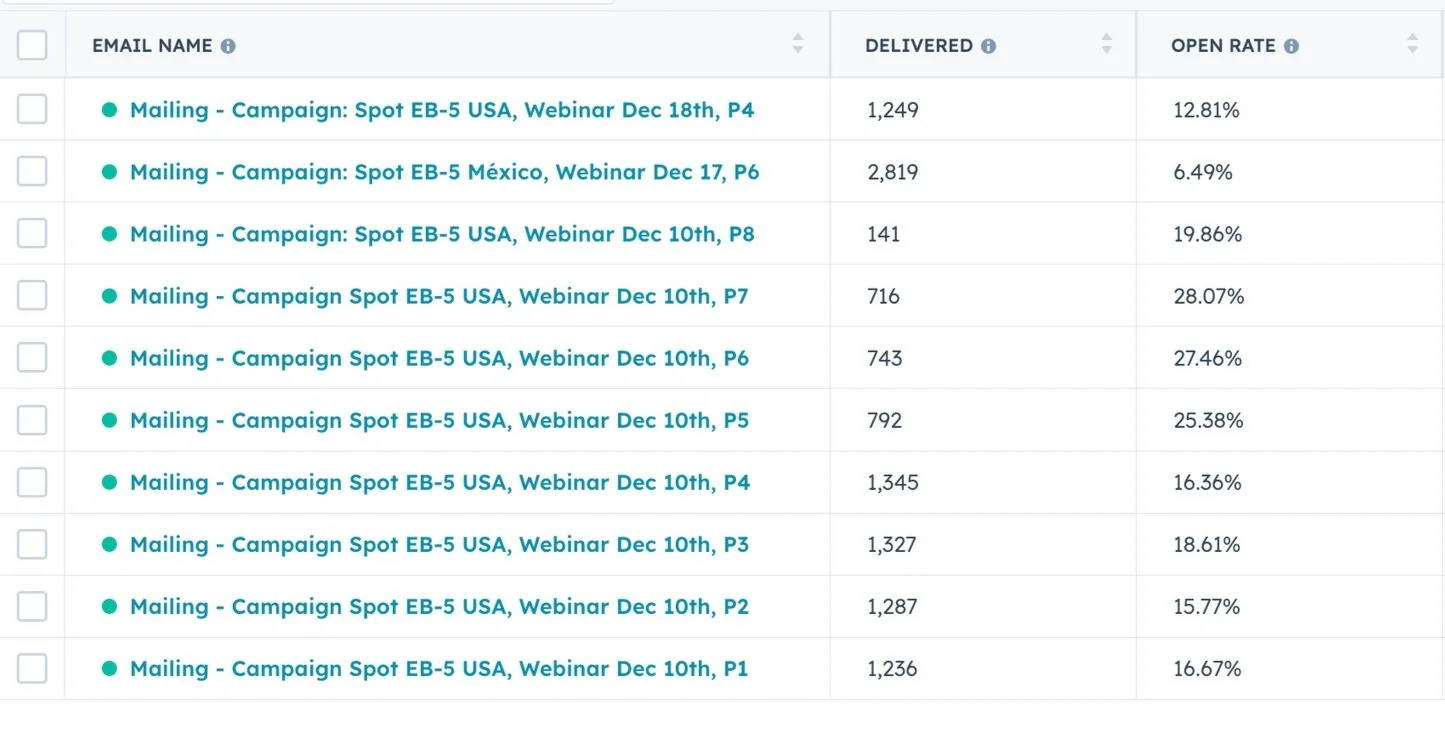
Task: Click green status dot for México Webinar Dec 17, P6
Action: (110, 172)
